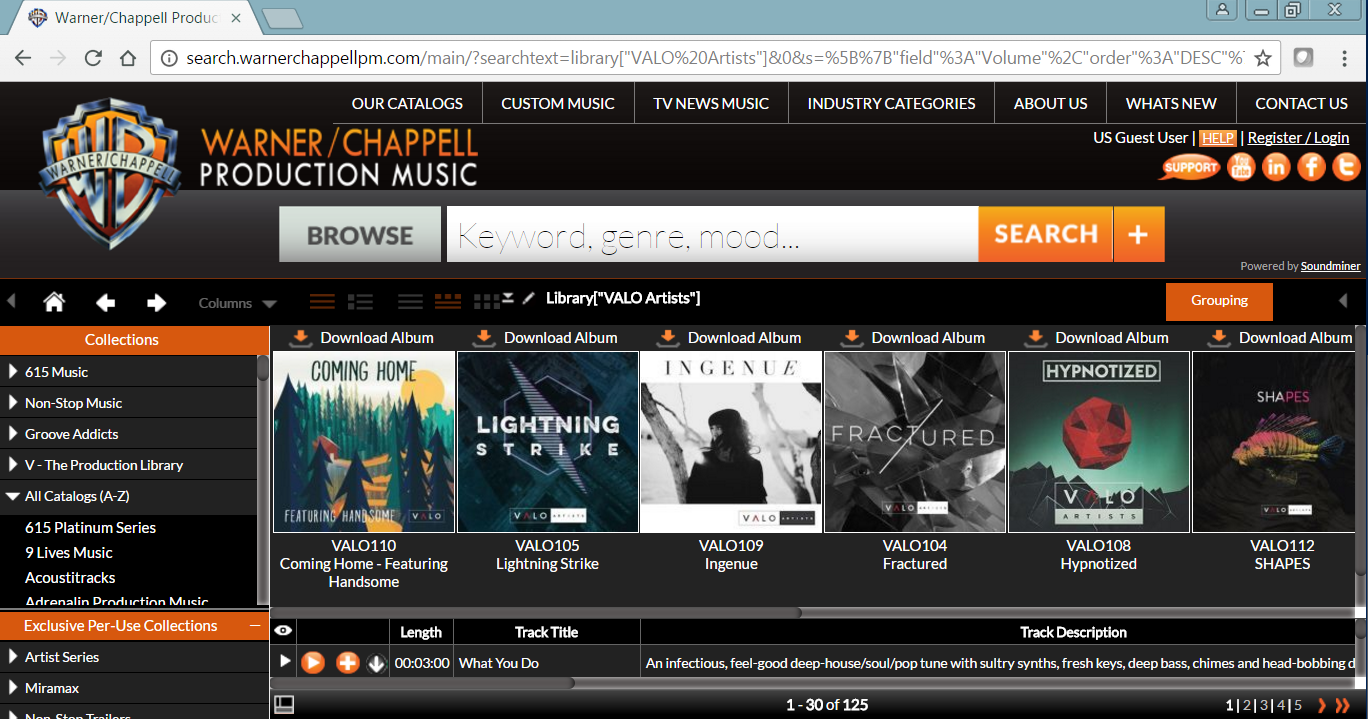Viewport: 1368px width, 719px height.
Task: Open the Coming Home album cover
Action: click(x=364, y=442)
